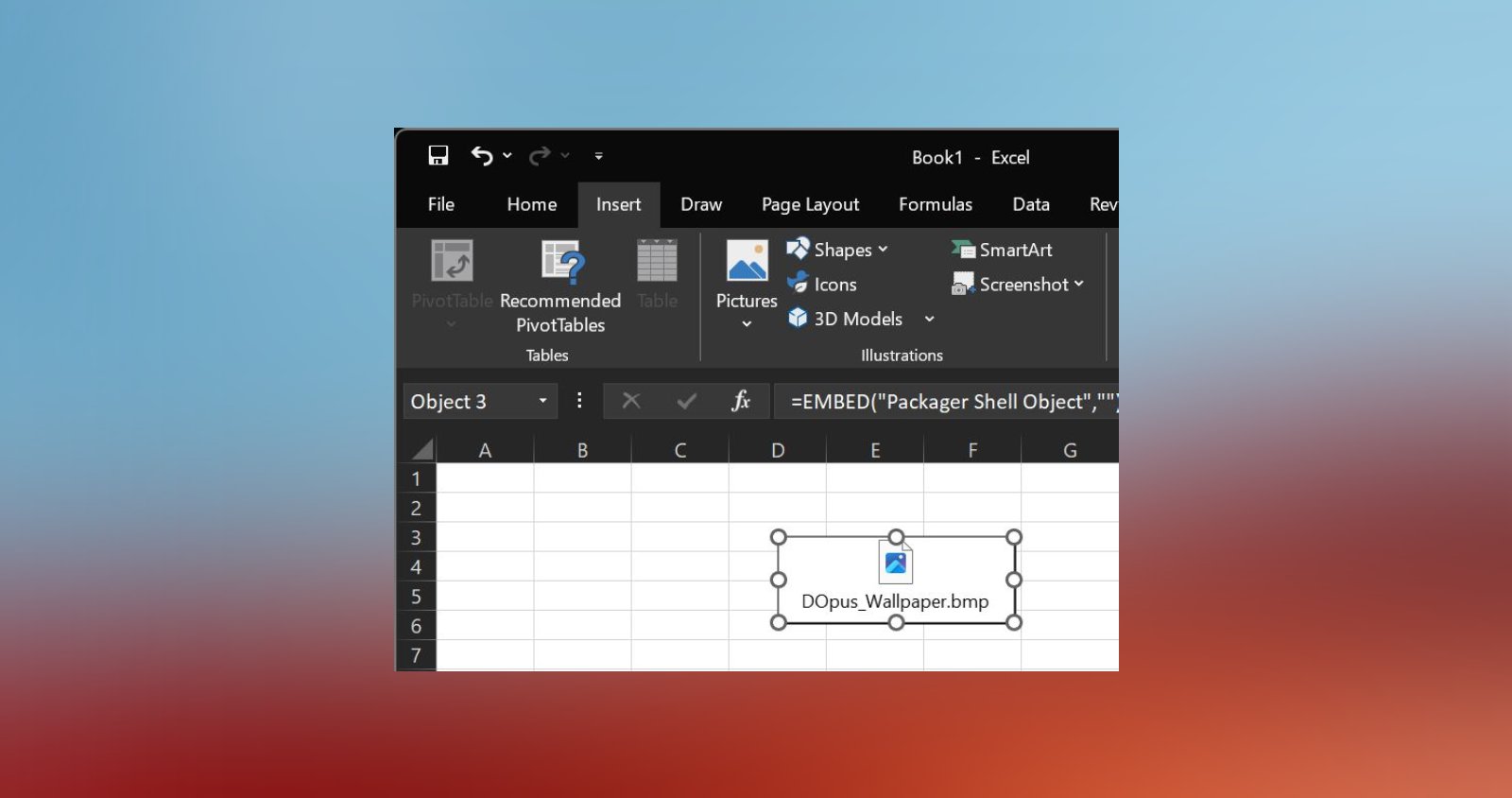Insert 3D Models
The width and height of the screenshot is (1512, 798).
point(846,319)
